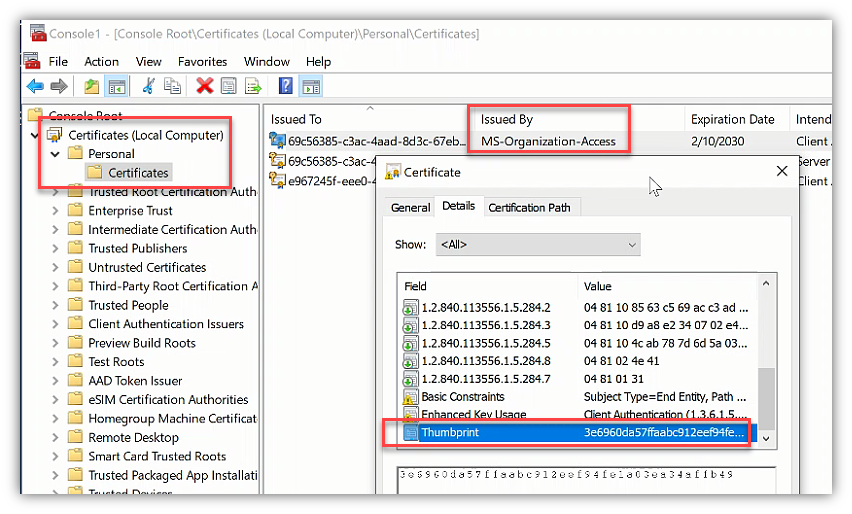Close the Certificate dialog
Image resolution: width=852 pixels, height=514 pixels.
click(x=782, y=171)
